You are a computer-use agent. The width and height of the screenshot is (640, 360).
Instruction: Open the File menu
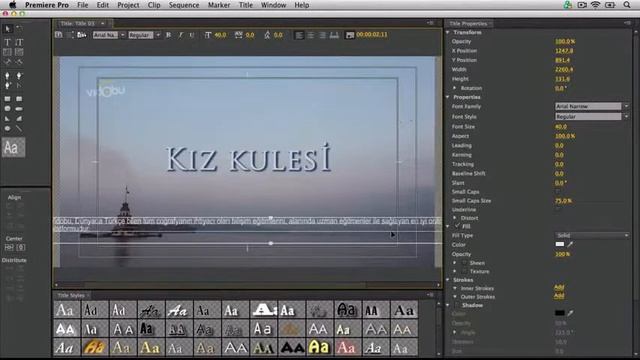coord(82,5)
